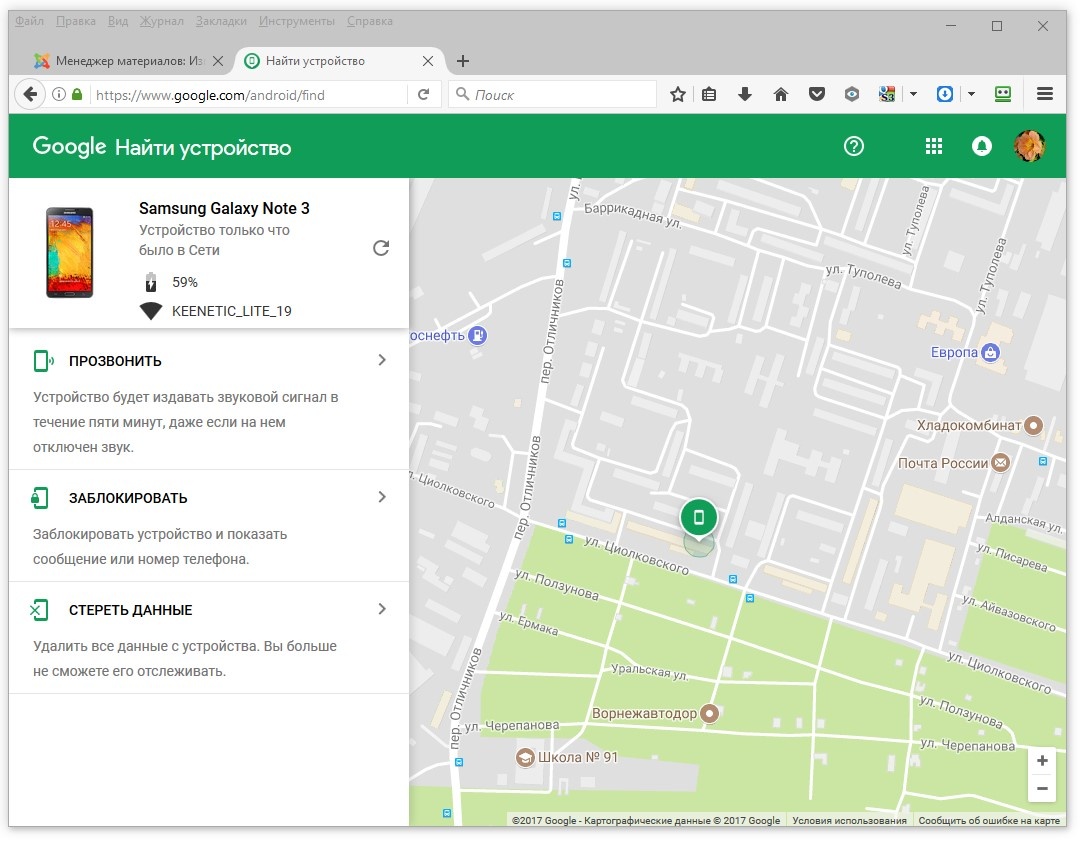This screenshot has height=843, width=1080.
Task: Close the Найти устройство tab
Action: click(428, 61)
